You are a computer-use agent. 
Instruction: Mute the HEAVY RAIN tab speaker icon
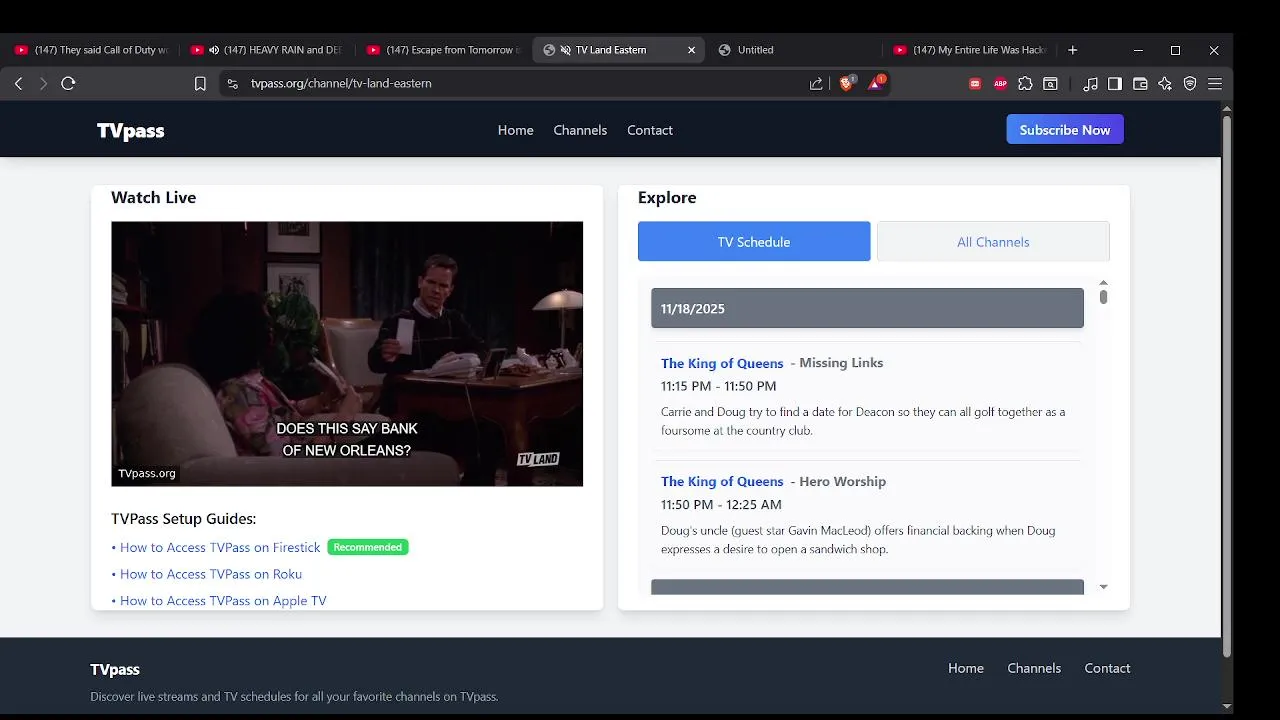coord(213,50)
